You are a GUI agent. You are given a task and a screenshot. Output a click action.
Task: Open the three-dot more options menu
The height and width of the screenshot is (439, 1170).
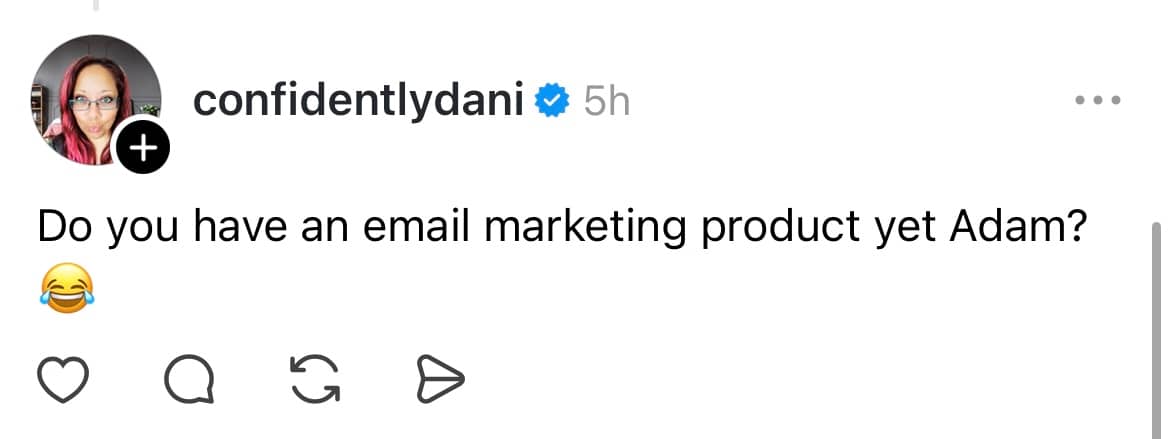1097,100
